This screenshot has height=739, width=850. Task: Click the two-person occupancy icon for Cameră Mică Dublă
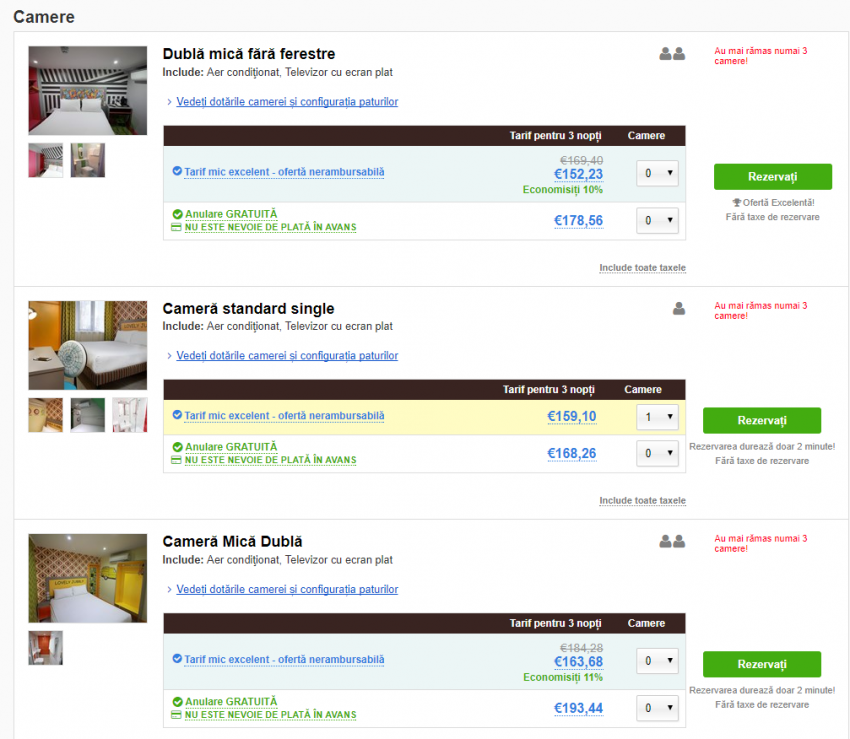click(672, 541)
